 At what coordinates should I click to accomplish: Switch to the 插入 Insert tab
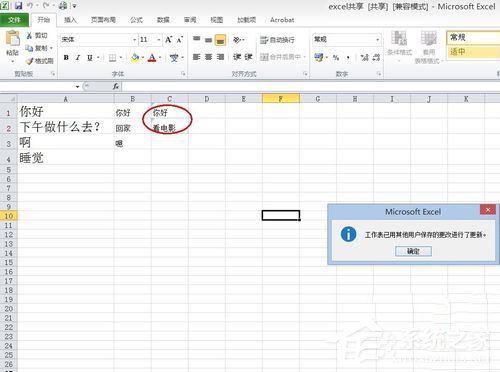click(70, 20)
